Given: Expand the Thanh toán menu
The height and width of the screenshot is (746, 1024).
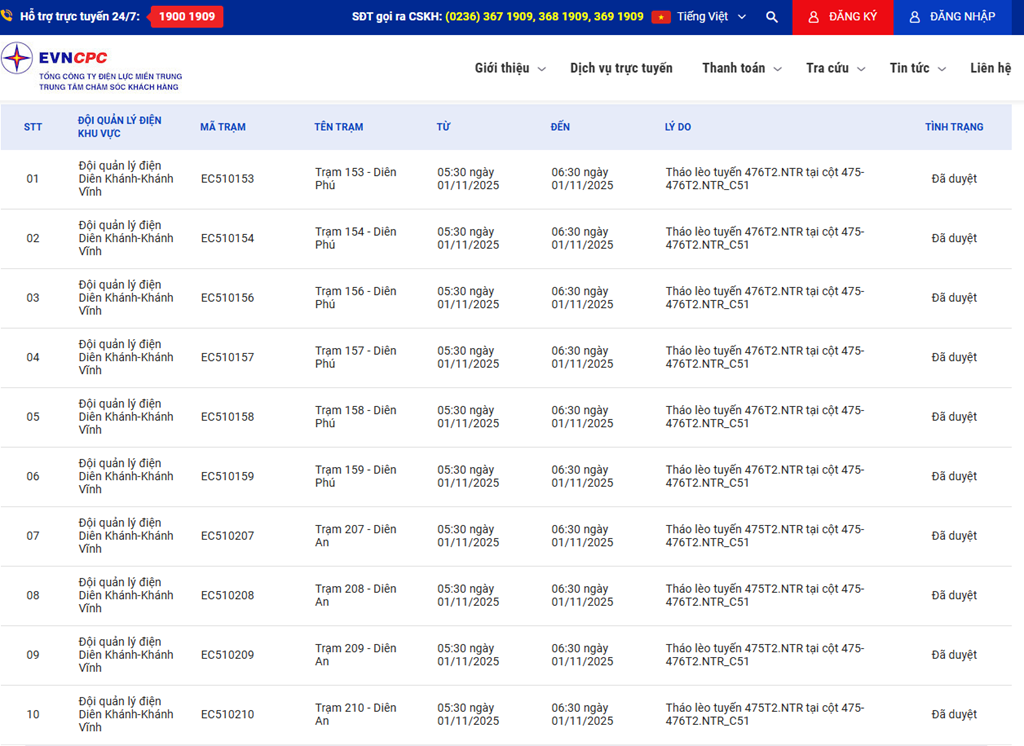Looking at the screenshot, I should 740,68.
